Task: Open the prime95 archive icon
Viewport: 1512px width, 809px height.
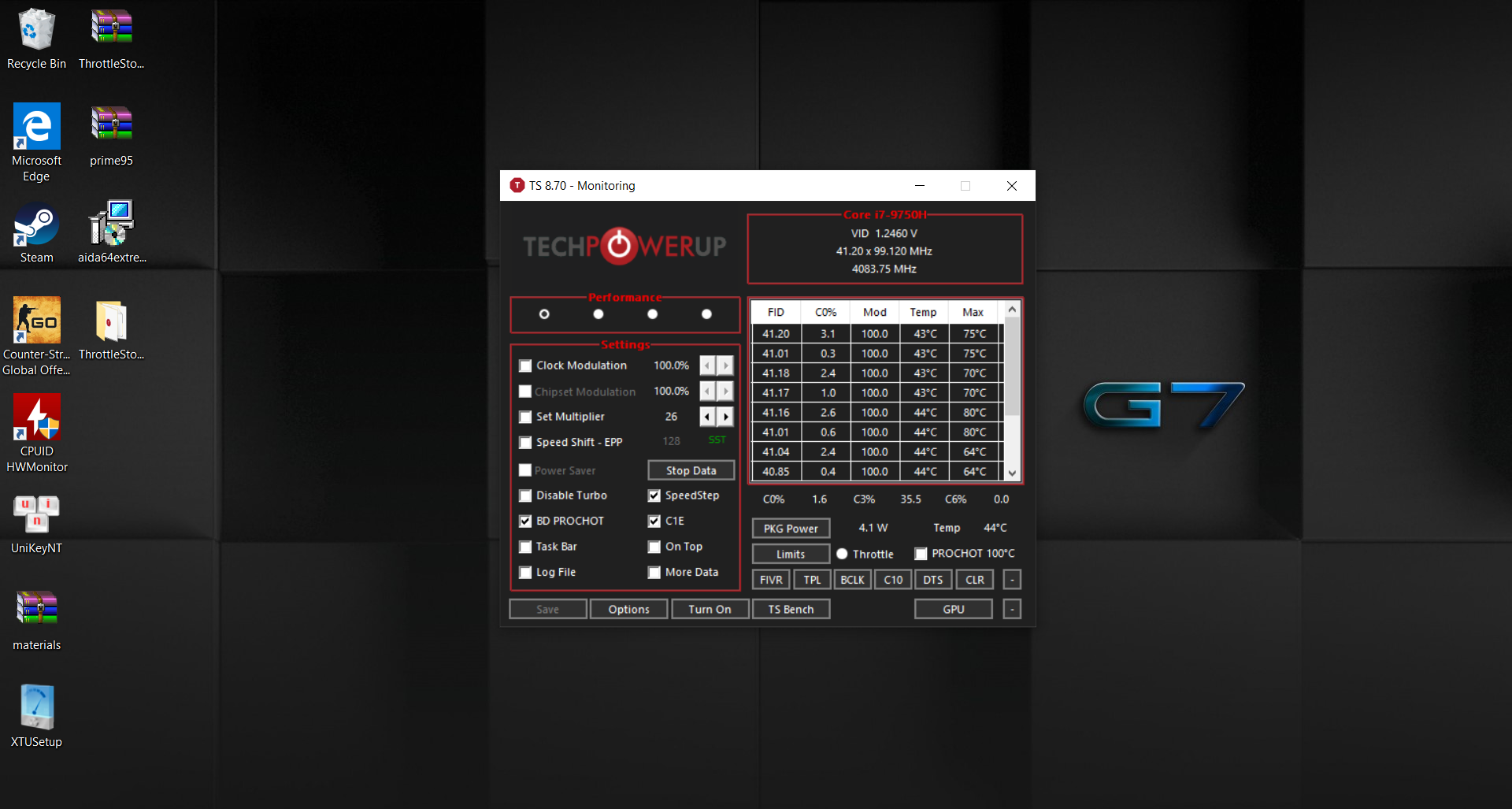Action: pyautogui.click(x=111, y=136)
